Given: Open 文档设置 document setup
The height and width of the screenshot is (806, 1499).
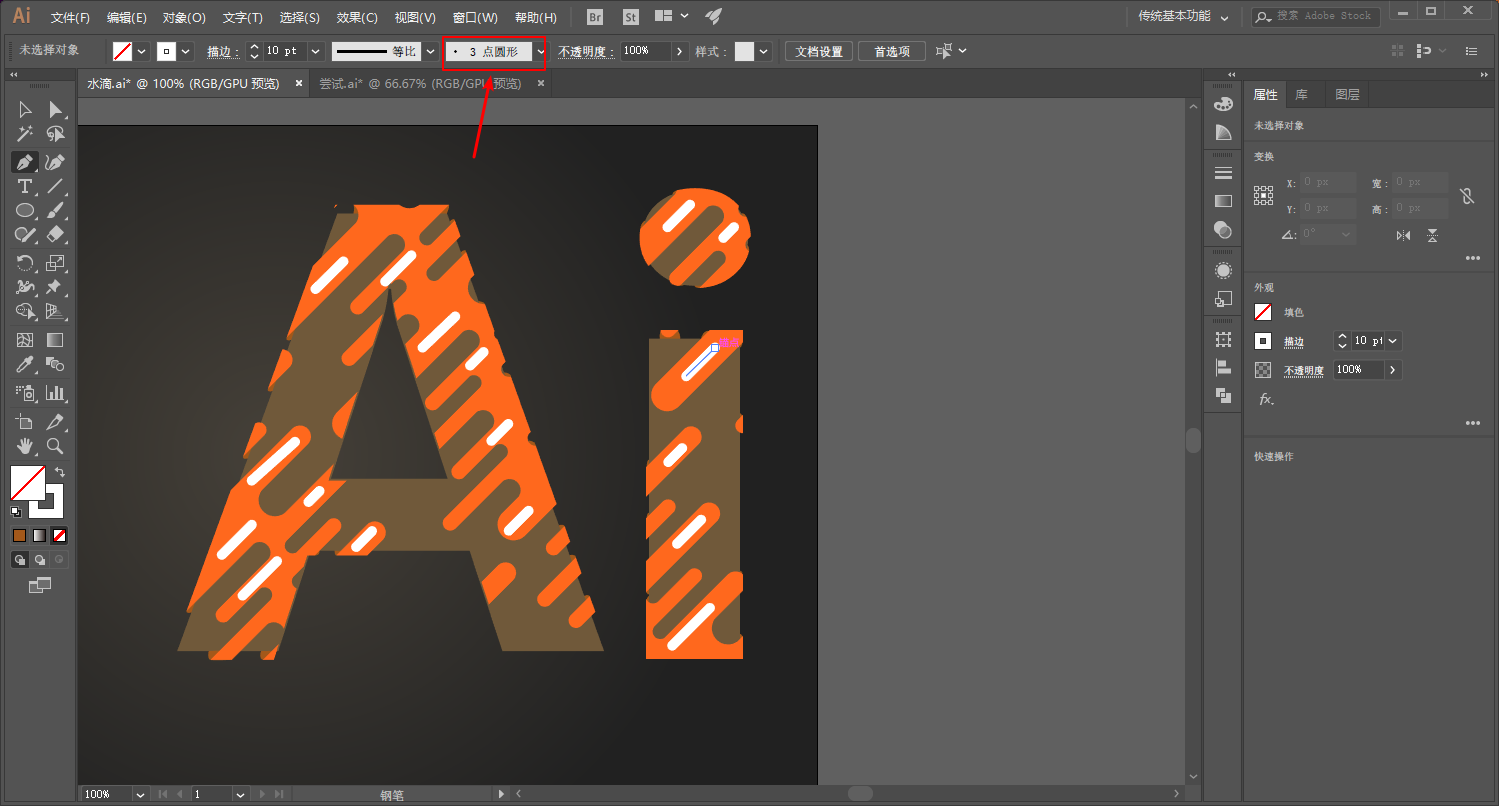Looking at the screenshot, I should tap(819, 52).
